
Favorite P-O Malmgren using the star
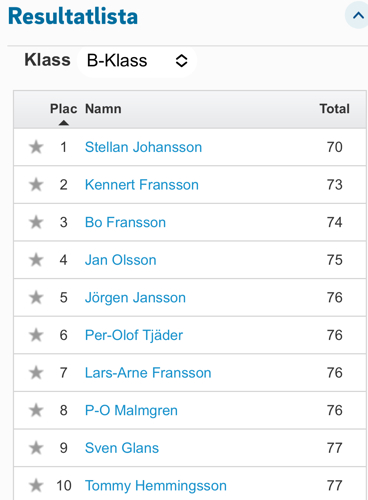36,410
